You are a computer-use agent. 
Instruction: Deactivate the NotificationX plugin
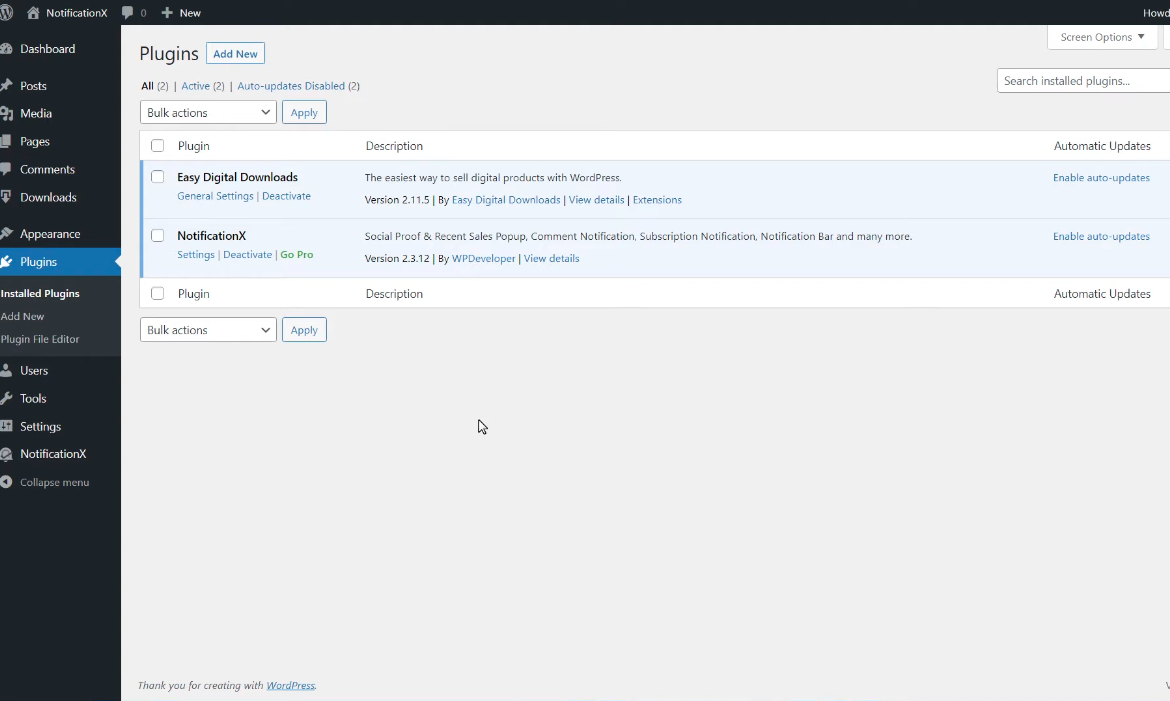point(247,255)
